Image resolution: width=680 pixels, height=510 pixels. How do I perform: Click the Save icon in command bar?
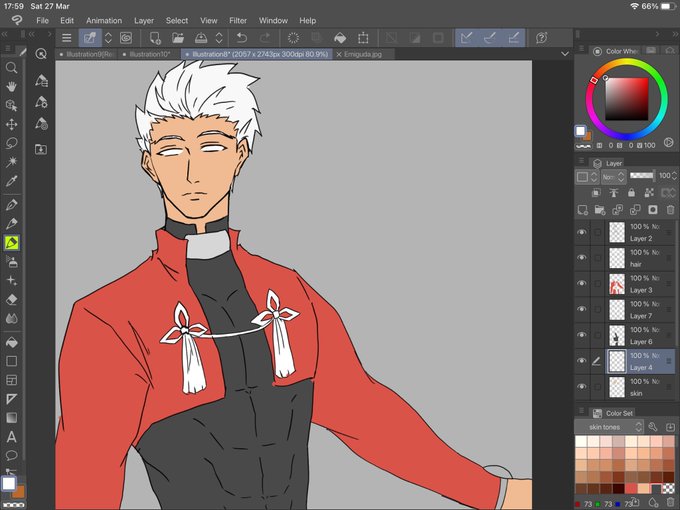pos(201,38)
